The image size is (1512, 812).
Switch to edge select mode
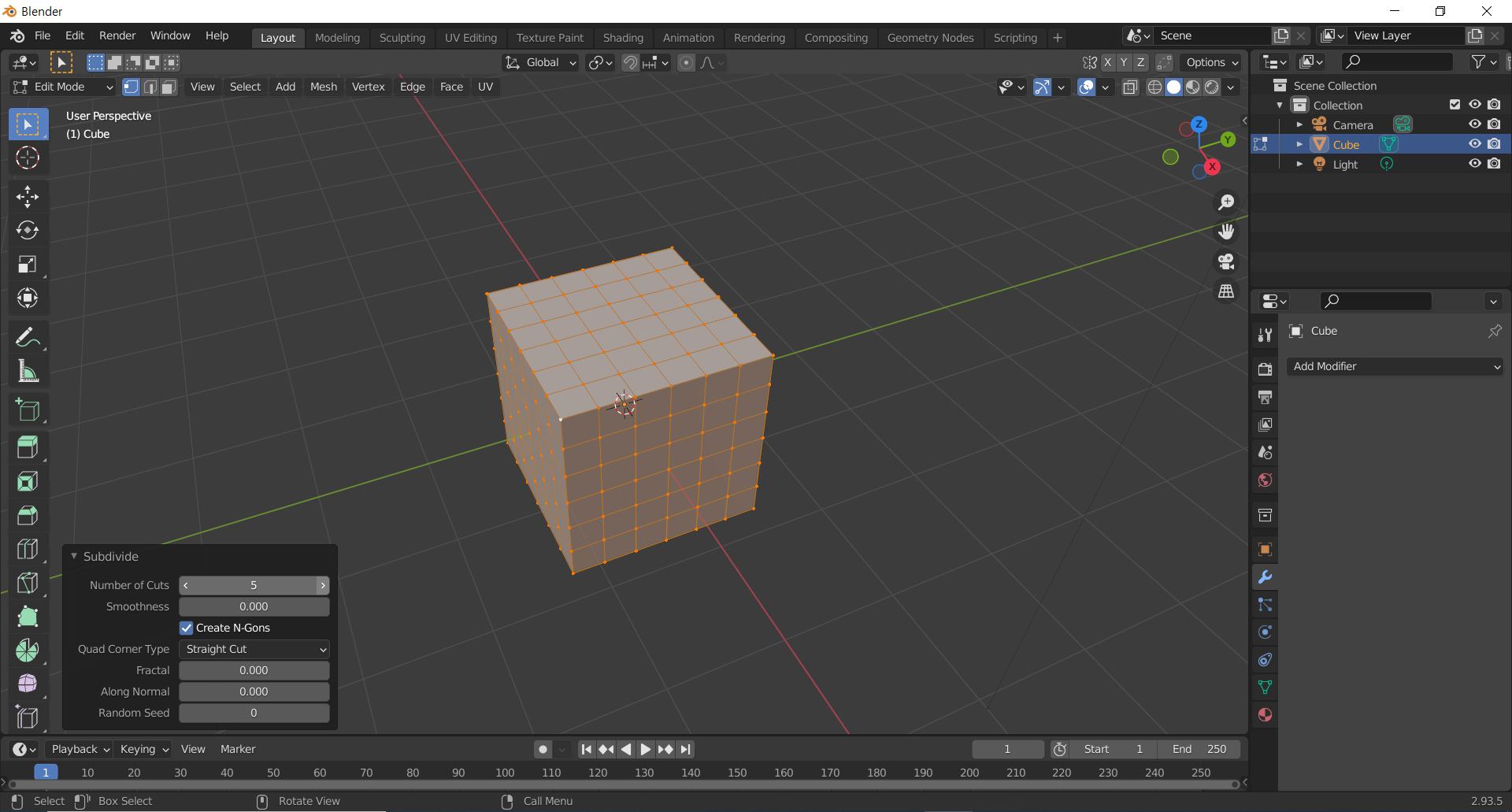click(150, 87)
